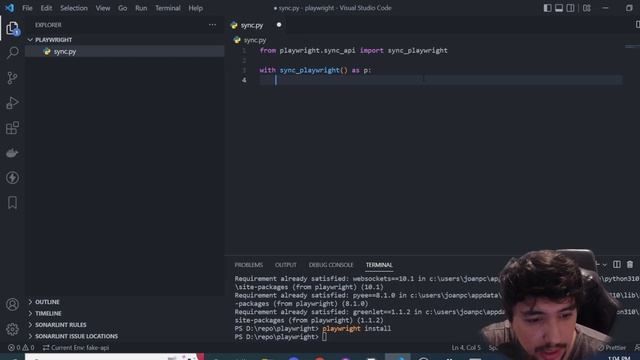Click Python icon on sync.py tab
The width and height of the screenshot is (640, 360).
[234, 25]
